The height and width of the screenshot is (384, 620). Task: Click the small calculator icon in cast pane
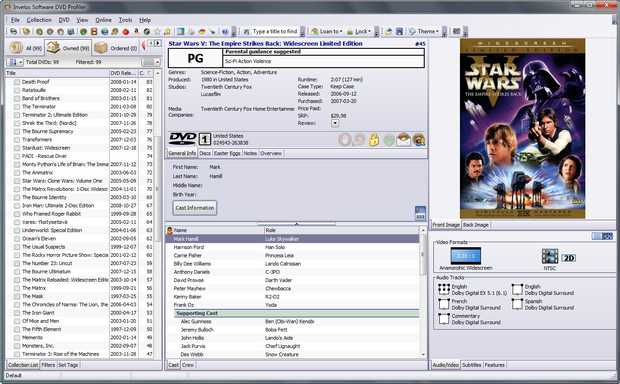pyautogui.click(x=420, y=213)
